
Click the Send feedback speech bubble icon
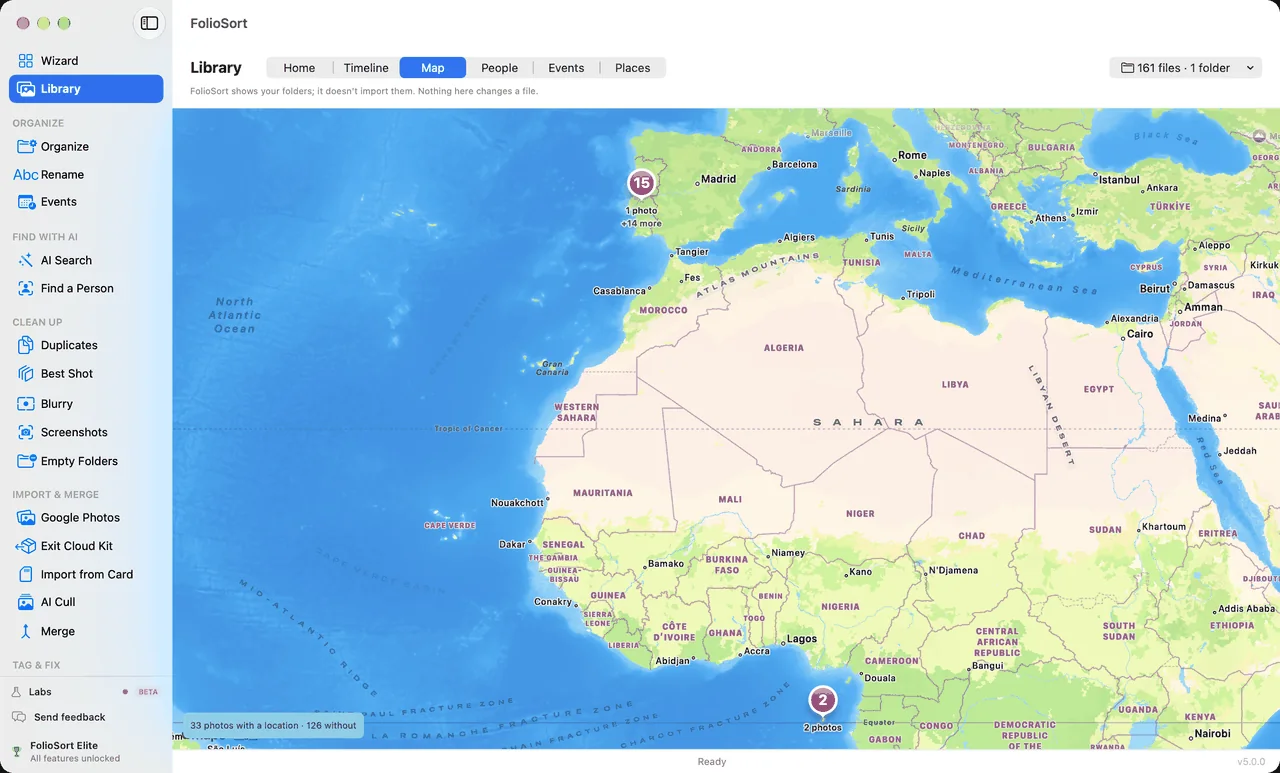(x=18, y=717)
